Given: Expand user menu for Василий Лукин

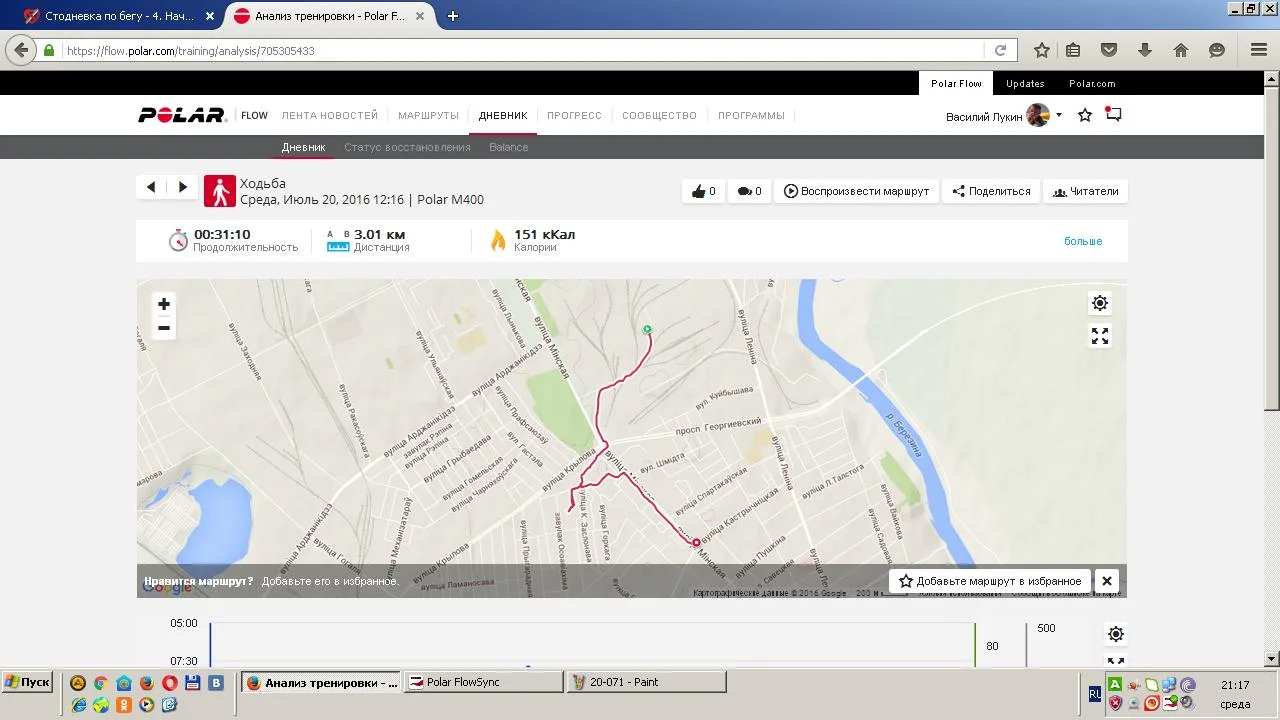Looking at the screenshot, I should 1059,116.
